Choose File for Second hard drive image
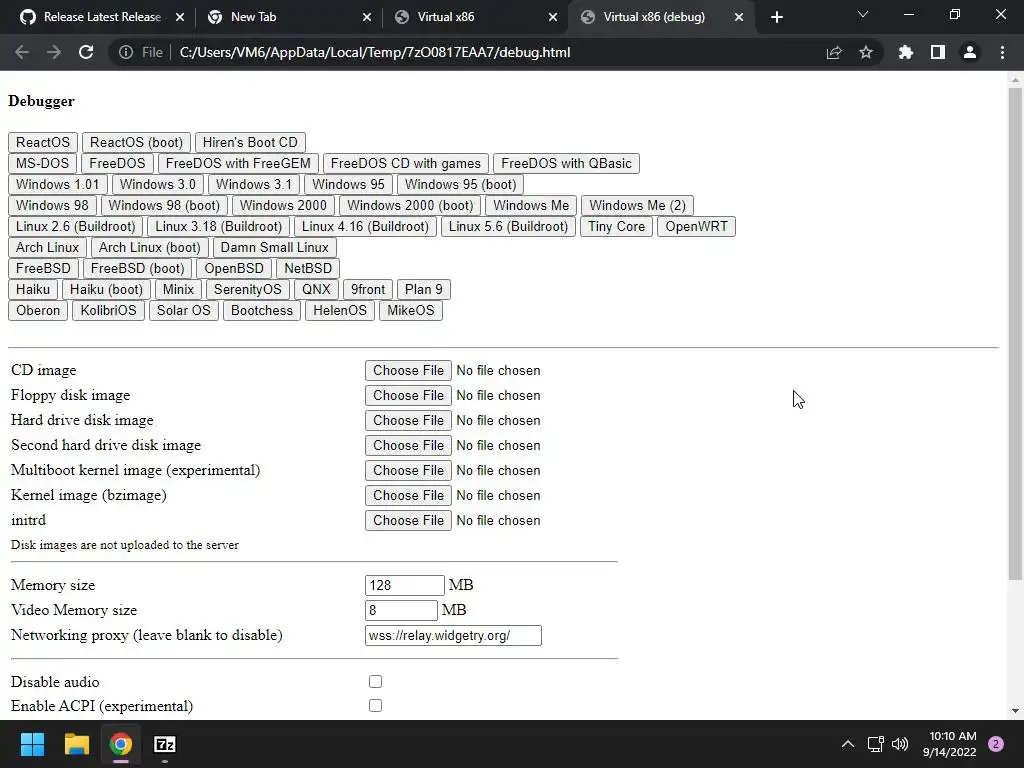The height and width of the screenshot is (768, 1024). [408, 445]
